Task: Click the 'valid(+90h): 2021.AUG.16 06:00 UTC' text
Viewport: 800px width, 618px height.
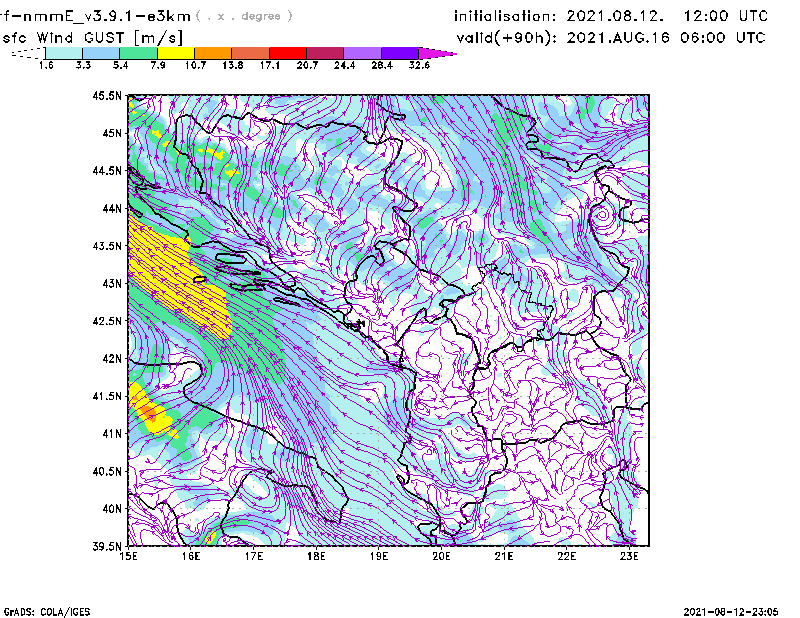Action: point(611,38)
